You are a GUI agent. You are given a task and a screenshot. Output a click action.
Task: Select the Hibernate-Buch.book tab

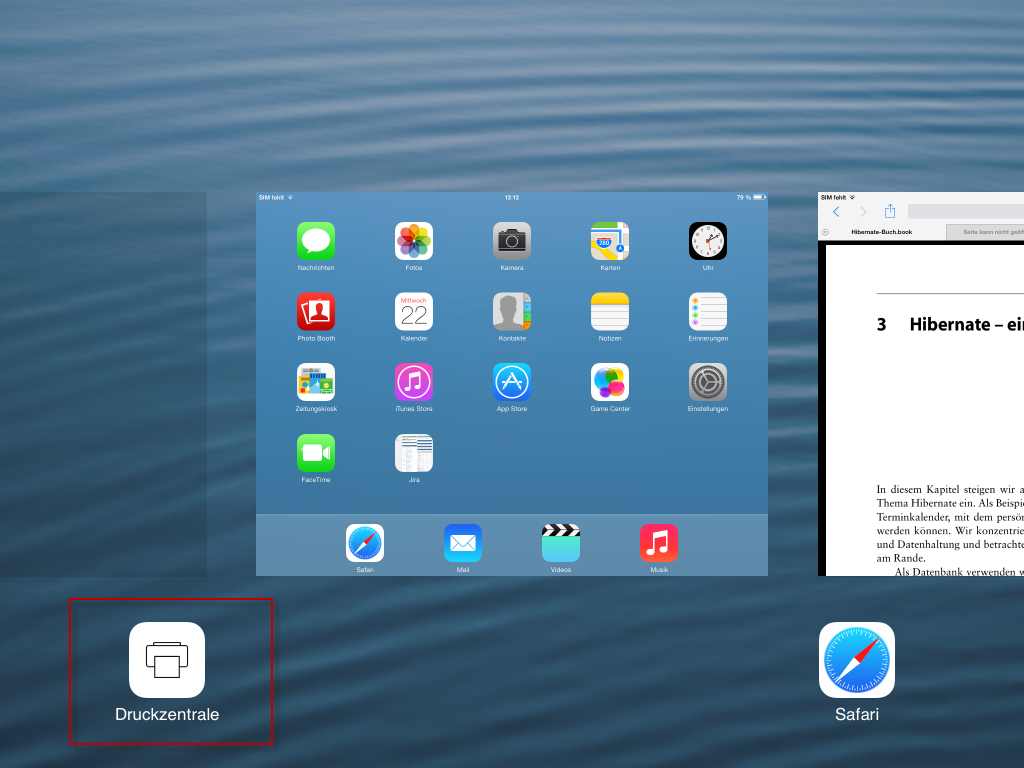pos(882,232)
